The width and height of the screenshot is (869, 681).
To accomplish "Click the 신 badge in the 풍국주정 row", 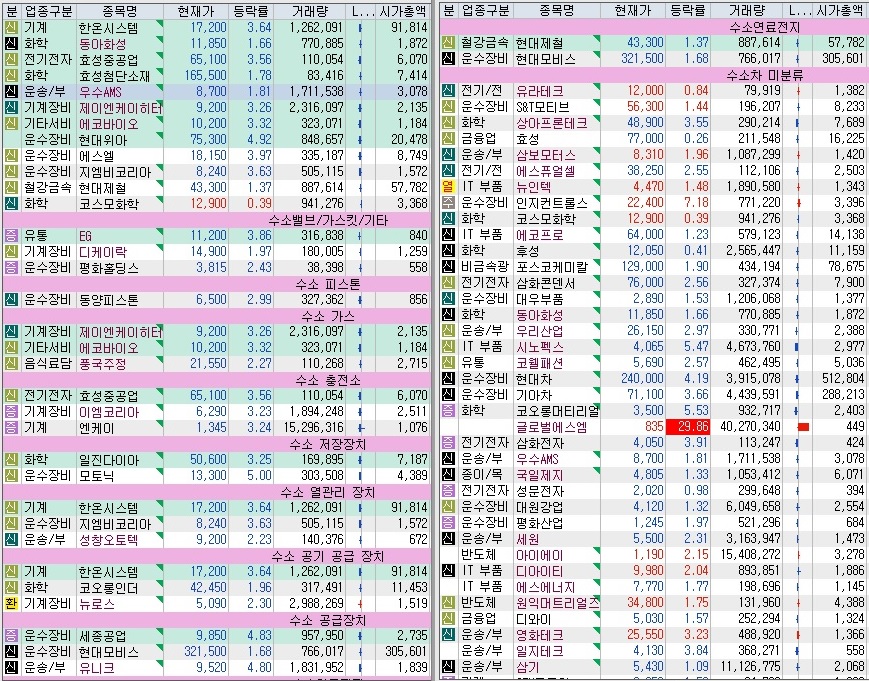I will click(x=11, y=363).
